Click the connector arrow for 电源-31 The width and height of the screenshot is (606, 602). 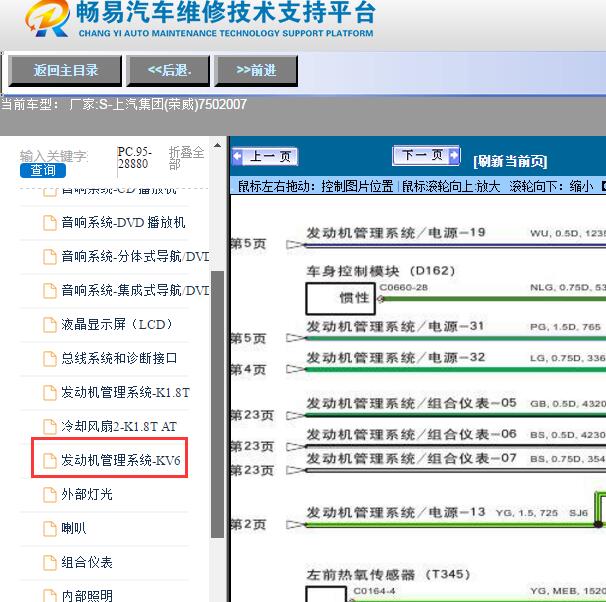295,338
